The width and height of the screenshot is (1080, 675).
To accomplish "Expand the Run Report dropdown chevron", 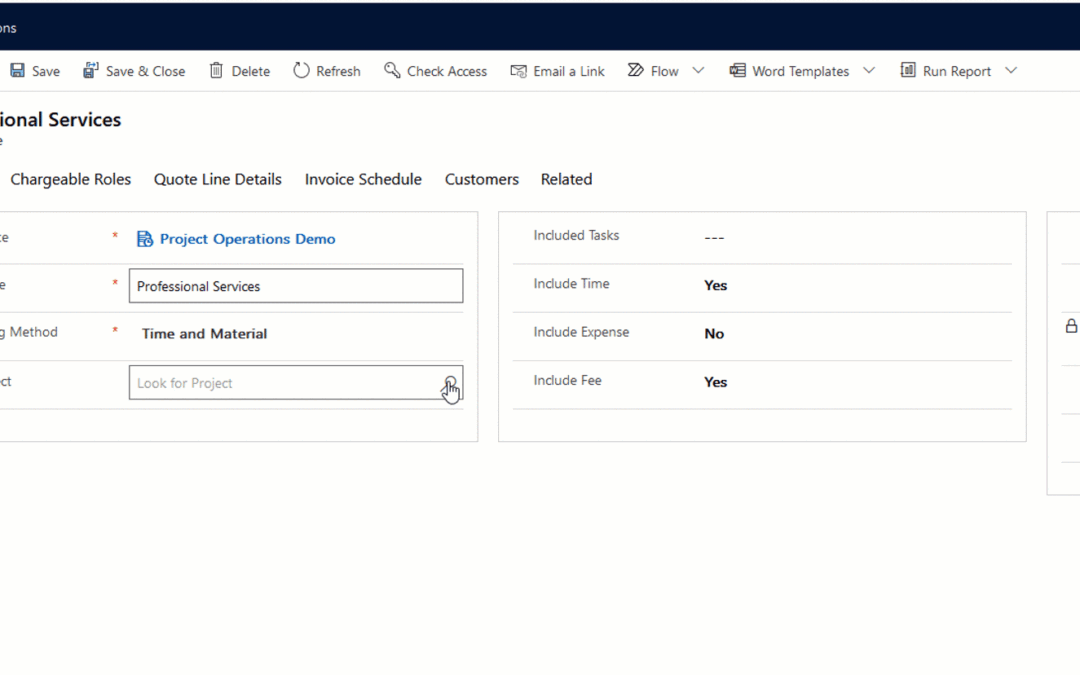I will 1011,70.
